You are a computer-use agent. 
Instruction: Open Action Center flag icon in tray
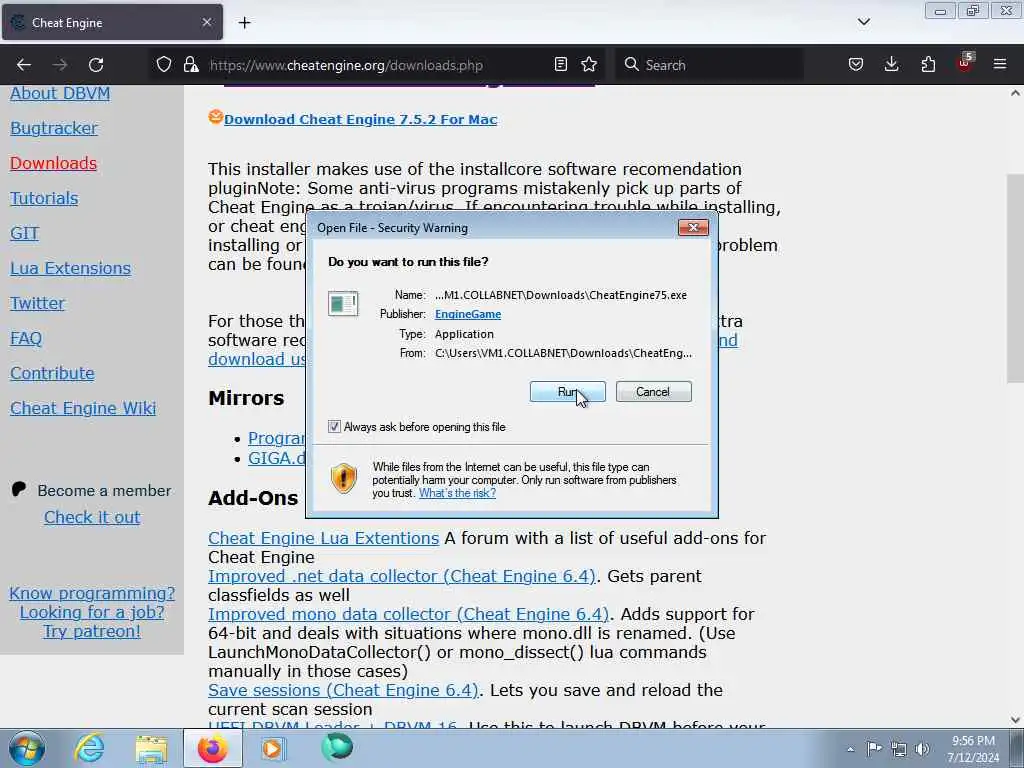point(874,748)
